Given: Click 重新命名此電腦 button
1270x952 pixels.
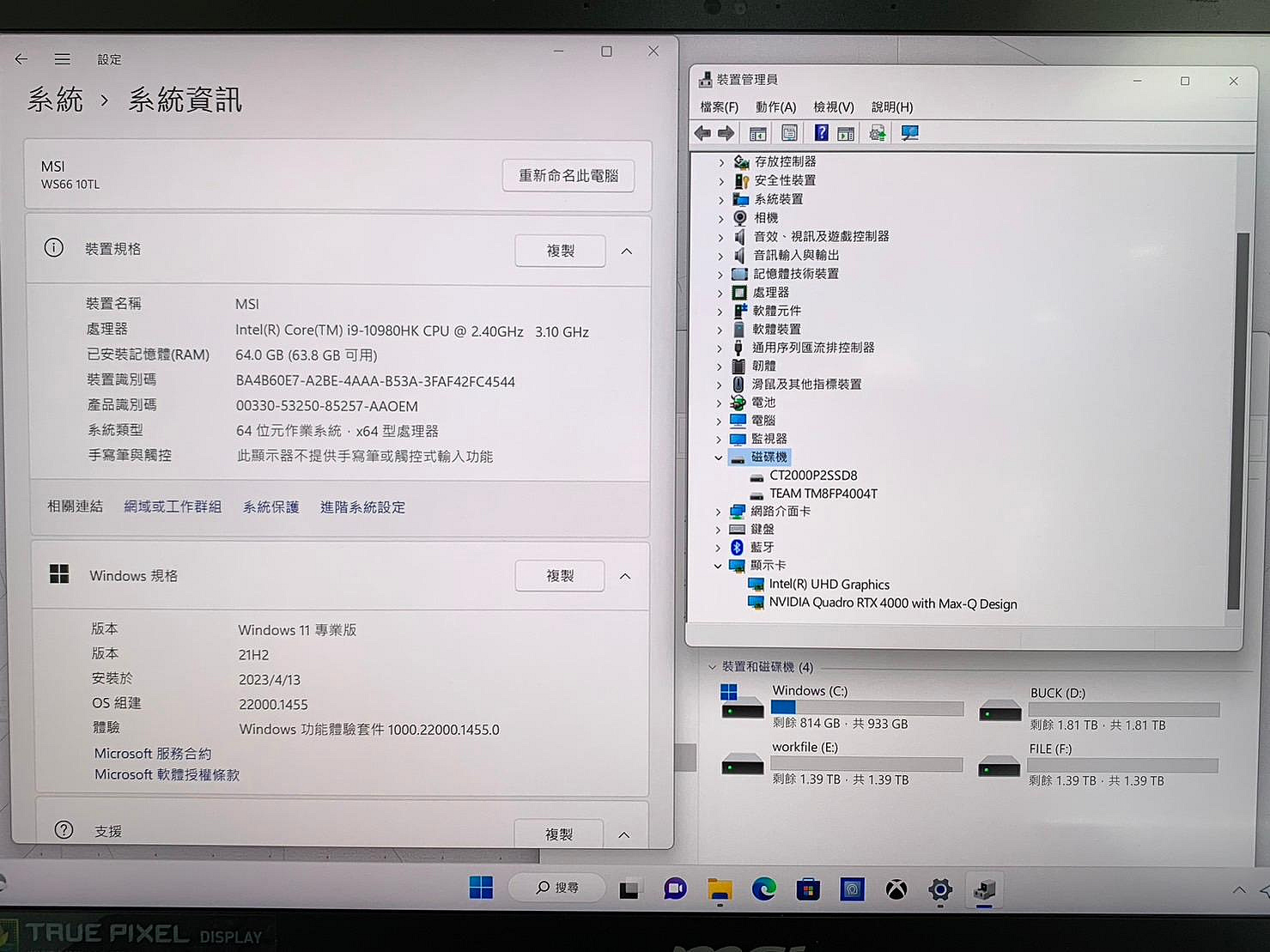Looking at the screenshot, I should pyautogui.click(x=568, y=175).
